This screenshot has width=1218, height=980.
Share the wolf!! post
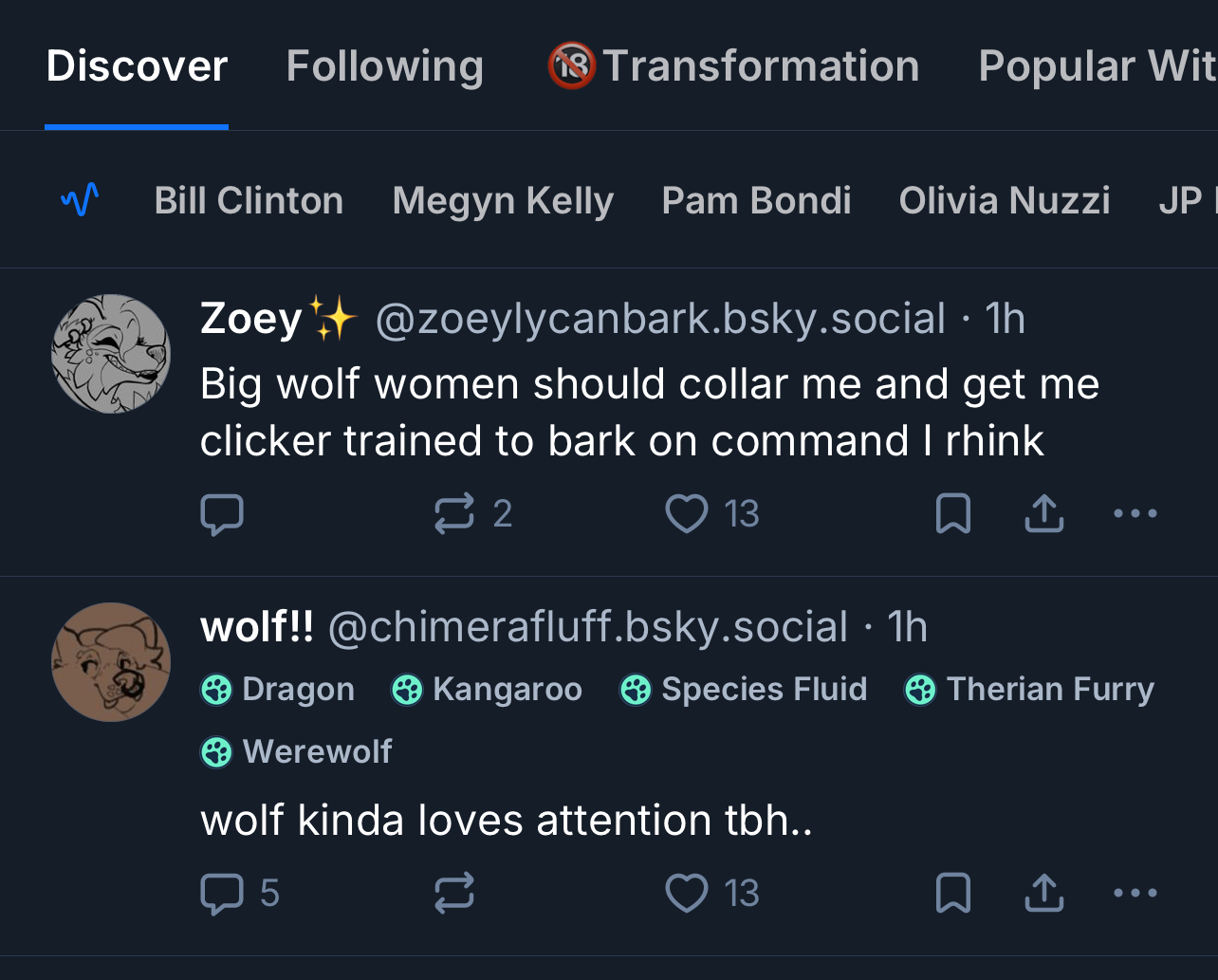click(1043, 894)
